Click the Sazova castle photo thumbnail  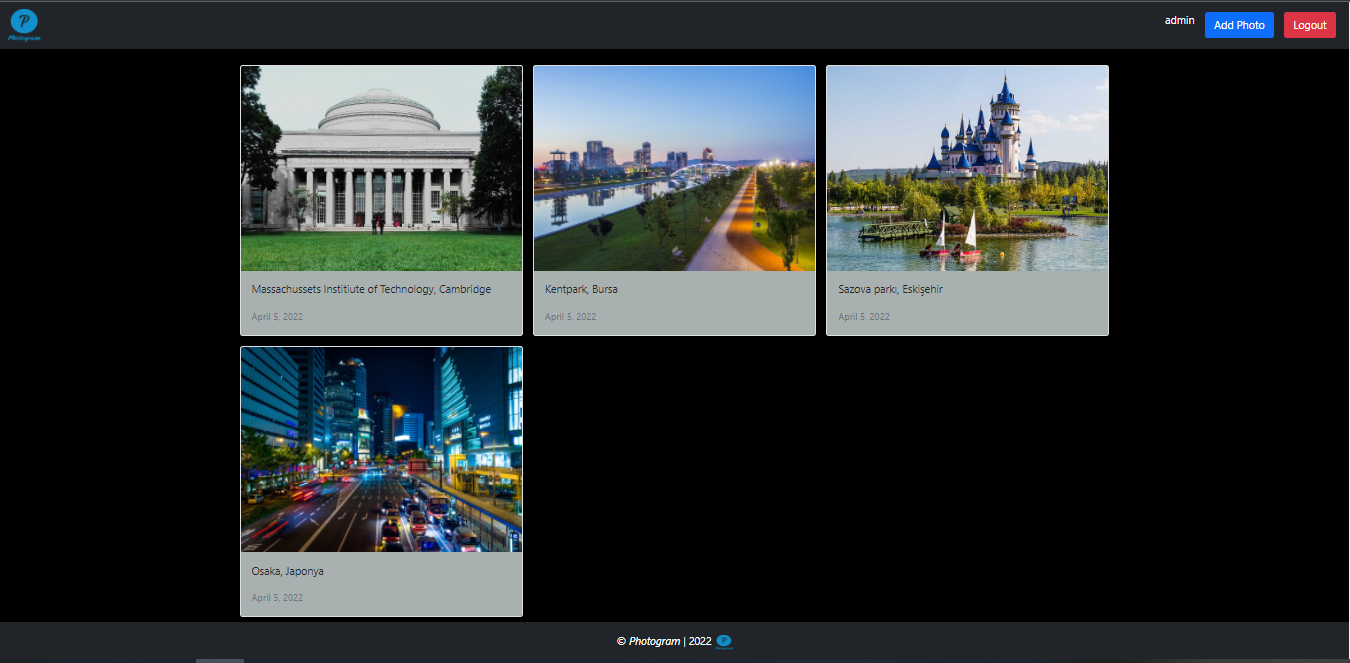coord(967,170)
